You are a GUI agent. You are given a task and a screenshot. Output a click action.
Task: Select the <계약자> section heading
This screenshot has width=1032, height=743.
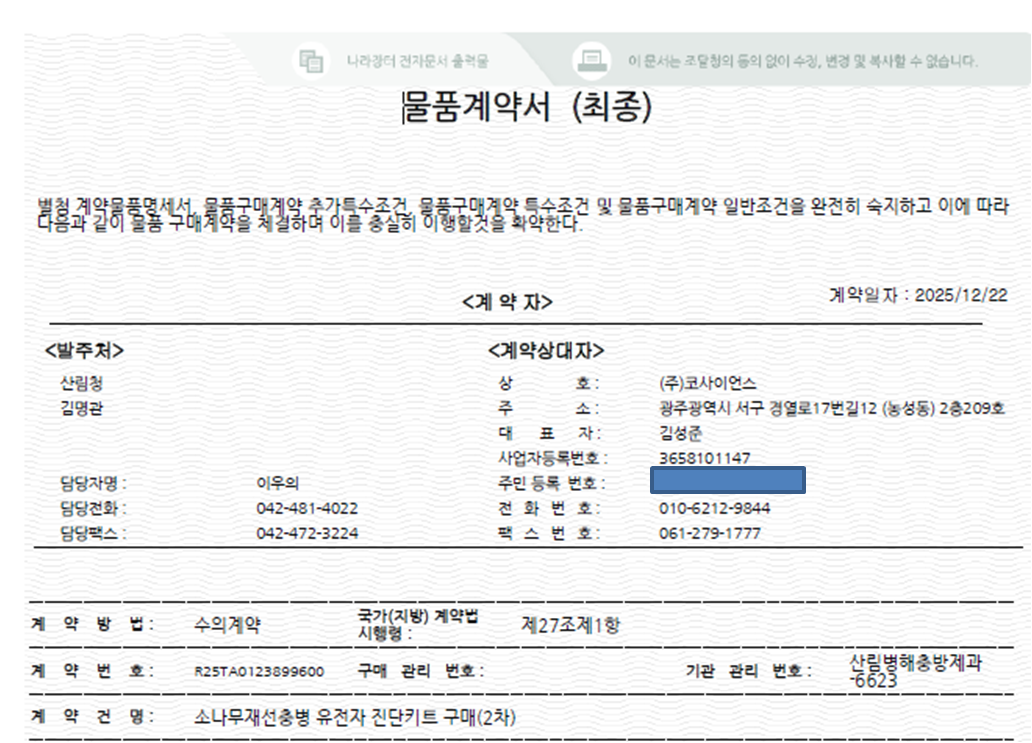click(507, 302)
